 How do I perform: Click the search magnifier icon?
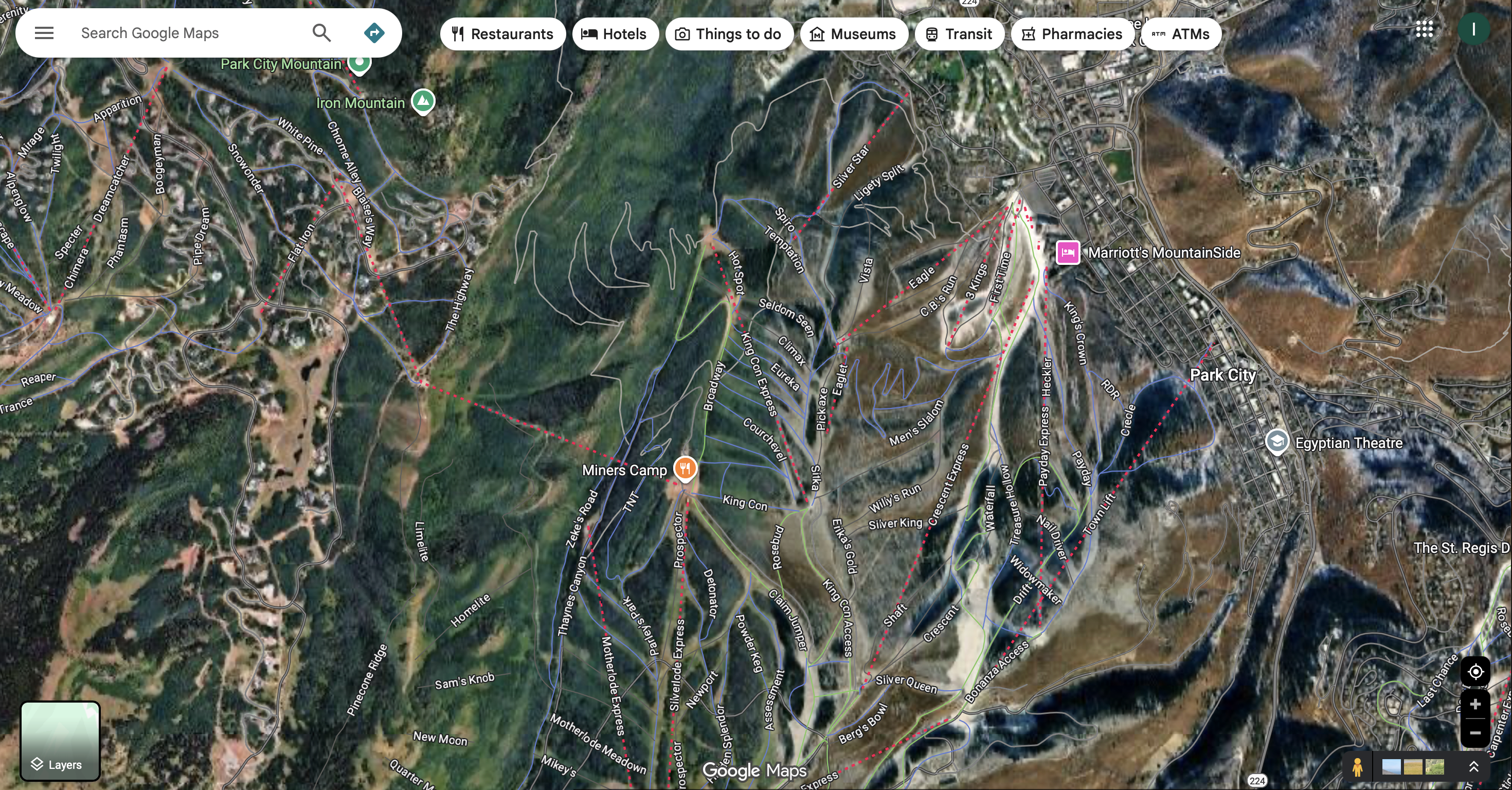coord(321,33)
